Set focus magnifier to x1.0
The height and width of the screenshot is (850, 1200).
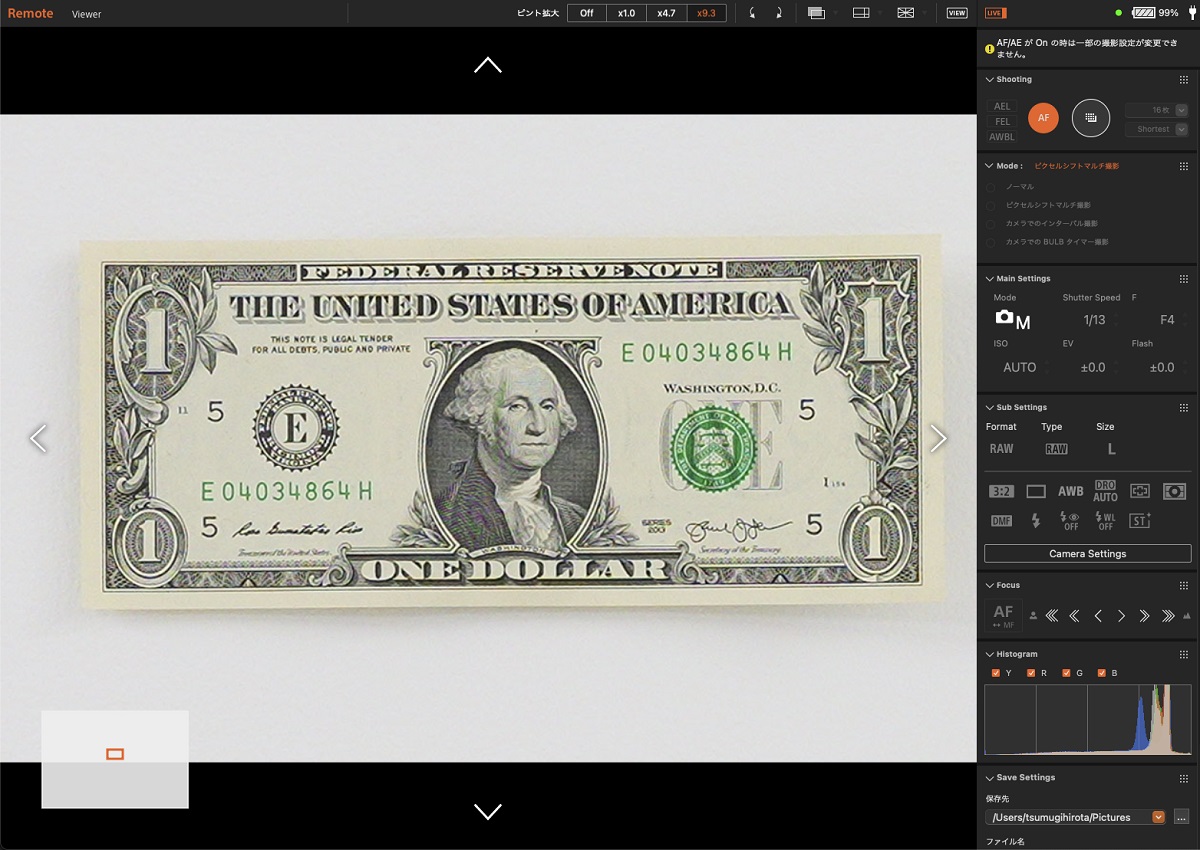pos(626,13)
